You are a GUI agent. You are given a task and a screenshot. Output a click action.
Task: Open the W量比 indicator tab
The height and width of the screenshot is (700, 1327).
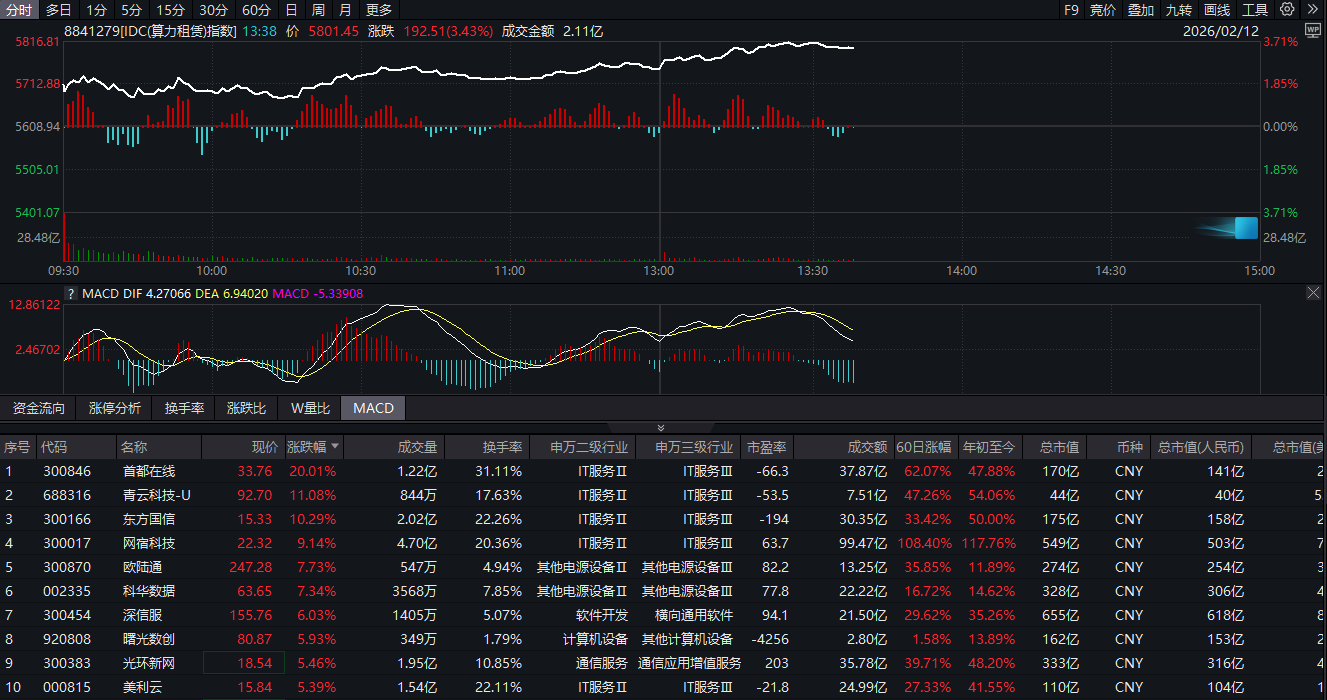coord(310,408)
